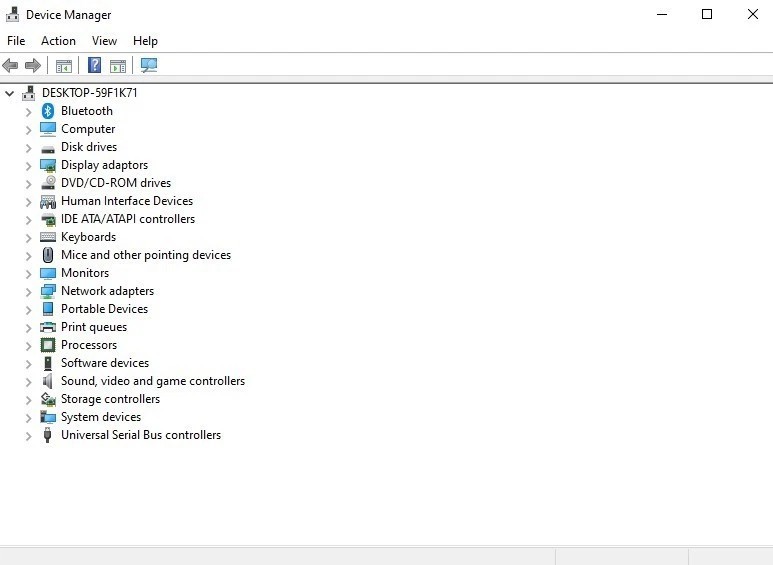Image resolution: width=773 pixels, height=565 pixels.
Task: Click the IDE ATA/ATAPI controllers icon
Action: [x=48, y=219]
